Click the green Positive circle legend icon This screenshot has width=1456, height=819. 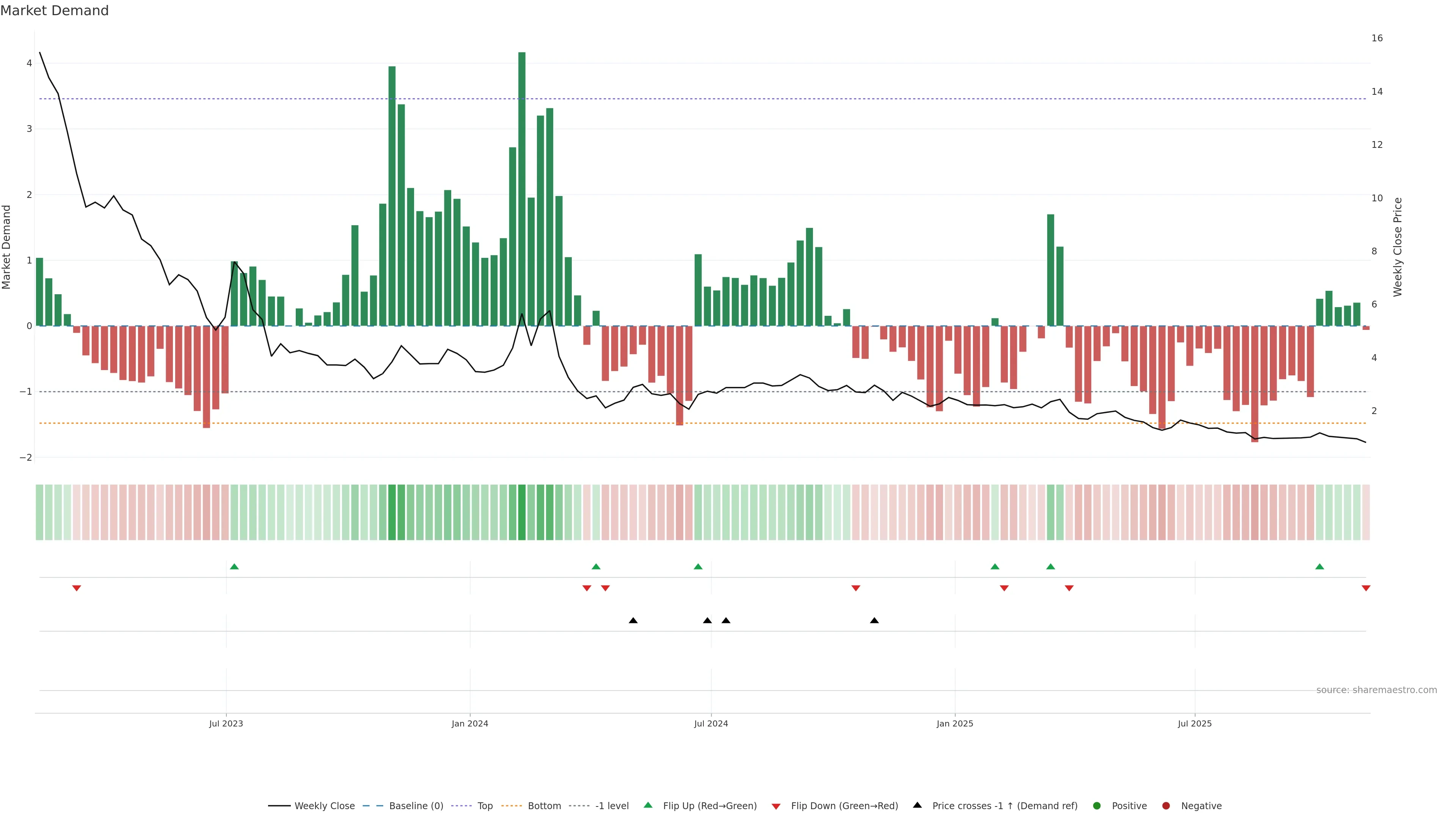point(1097,805)
